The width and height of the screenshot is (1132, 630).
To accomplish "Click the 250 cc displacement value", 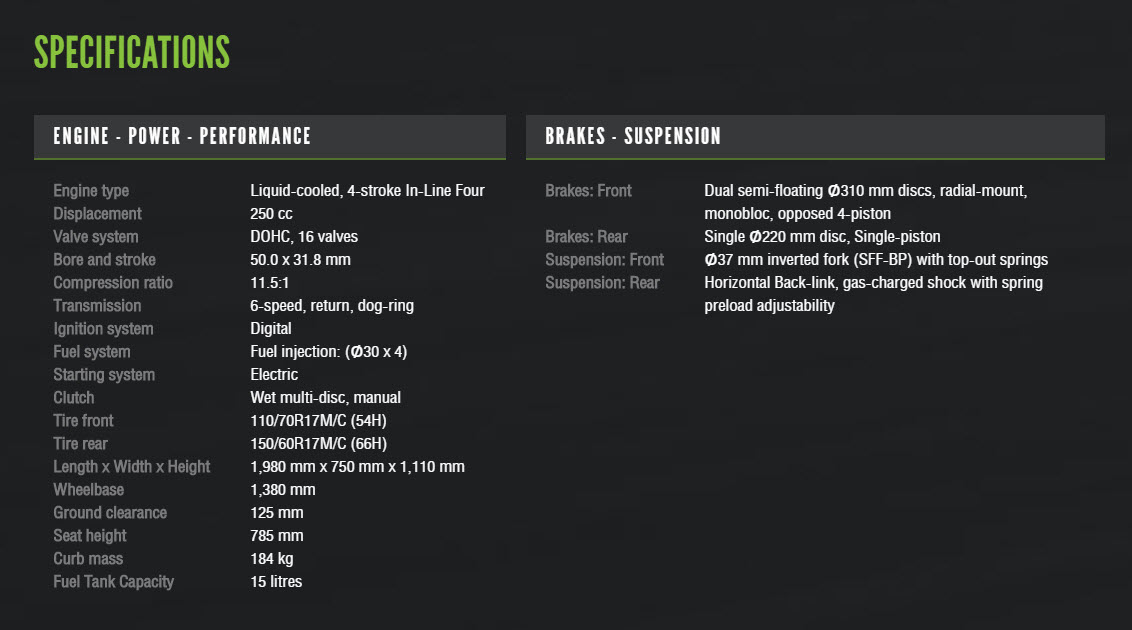I will click(x=271, y=214).
